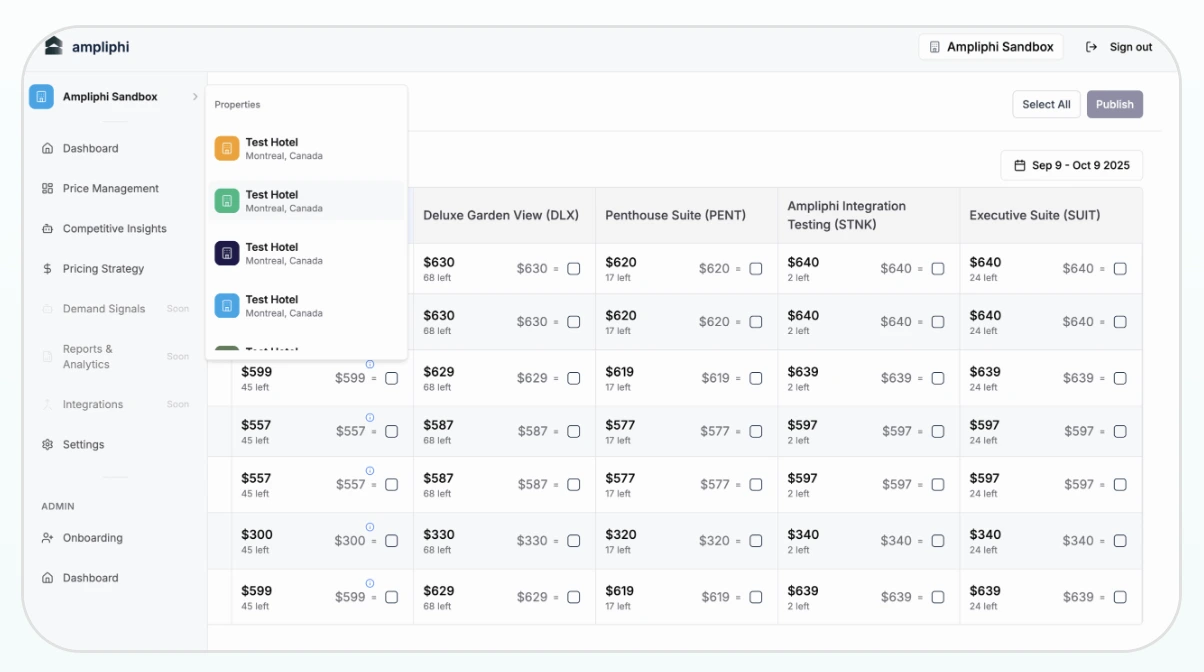Image resolution: width=1204 pixels, height=672 pixels.
Task: Select the Price Management grid icon
Action: point(47,188)
